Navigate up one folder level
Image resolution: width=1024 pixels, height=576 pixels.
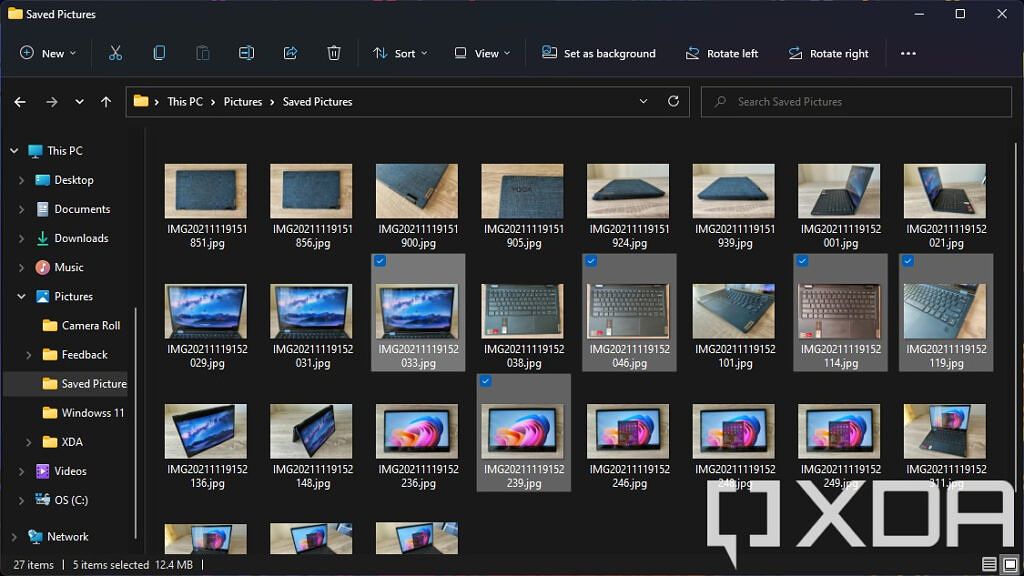[106, 101]
